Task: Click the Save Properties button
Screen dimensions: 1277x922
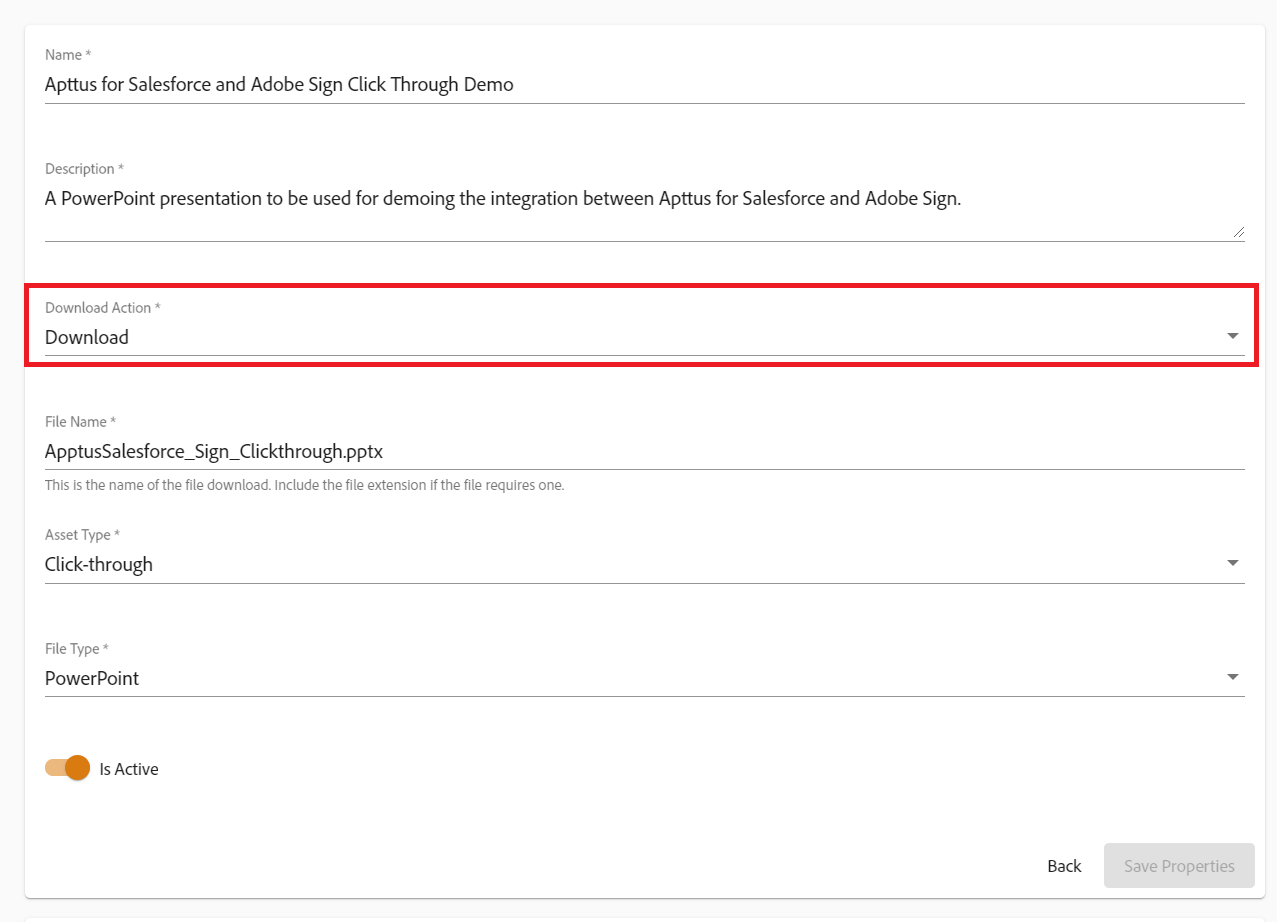Action: [x=1179, y=866]
